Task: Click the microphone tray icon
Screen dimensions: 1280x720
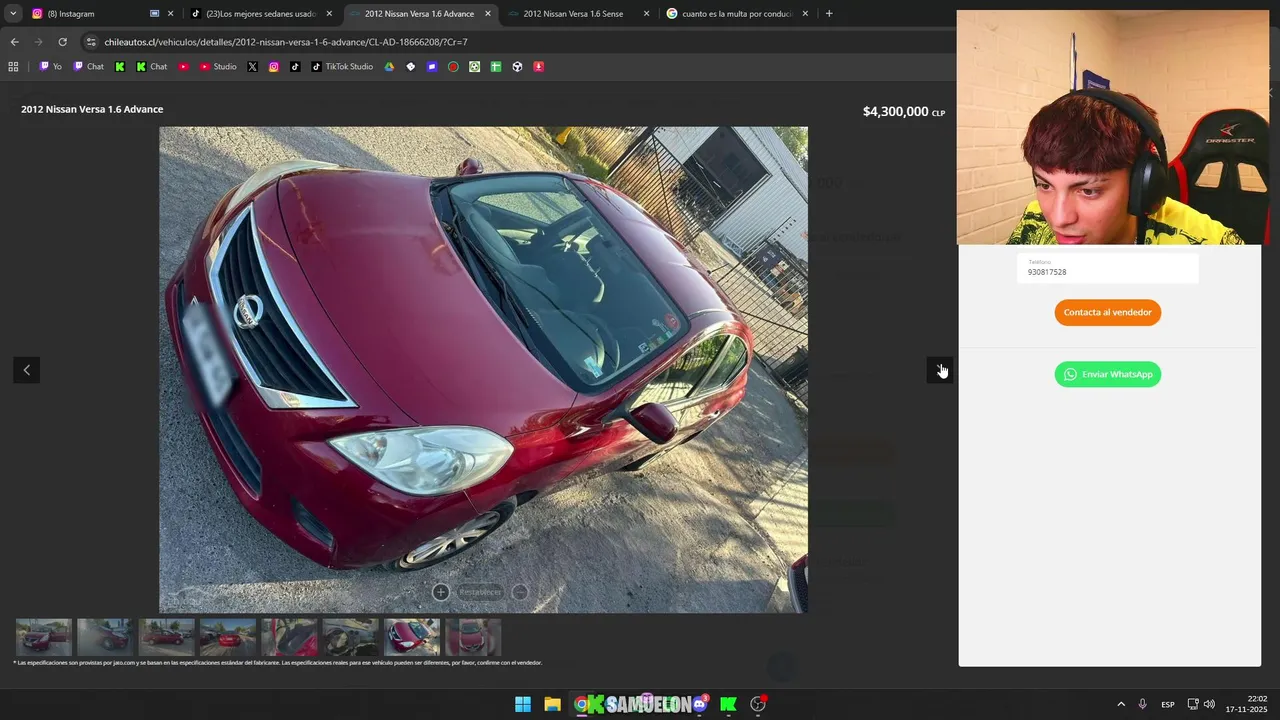Action: click(x=1142, y=704)
